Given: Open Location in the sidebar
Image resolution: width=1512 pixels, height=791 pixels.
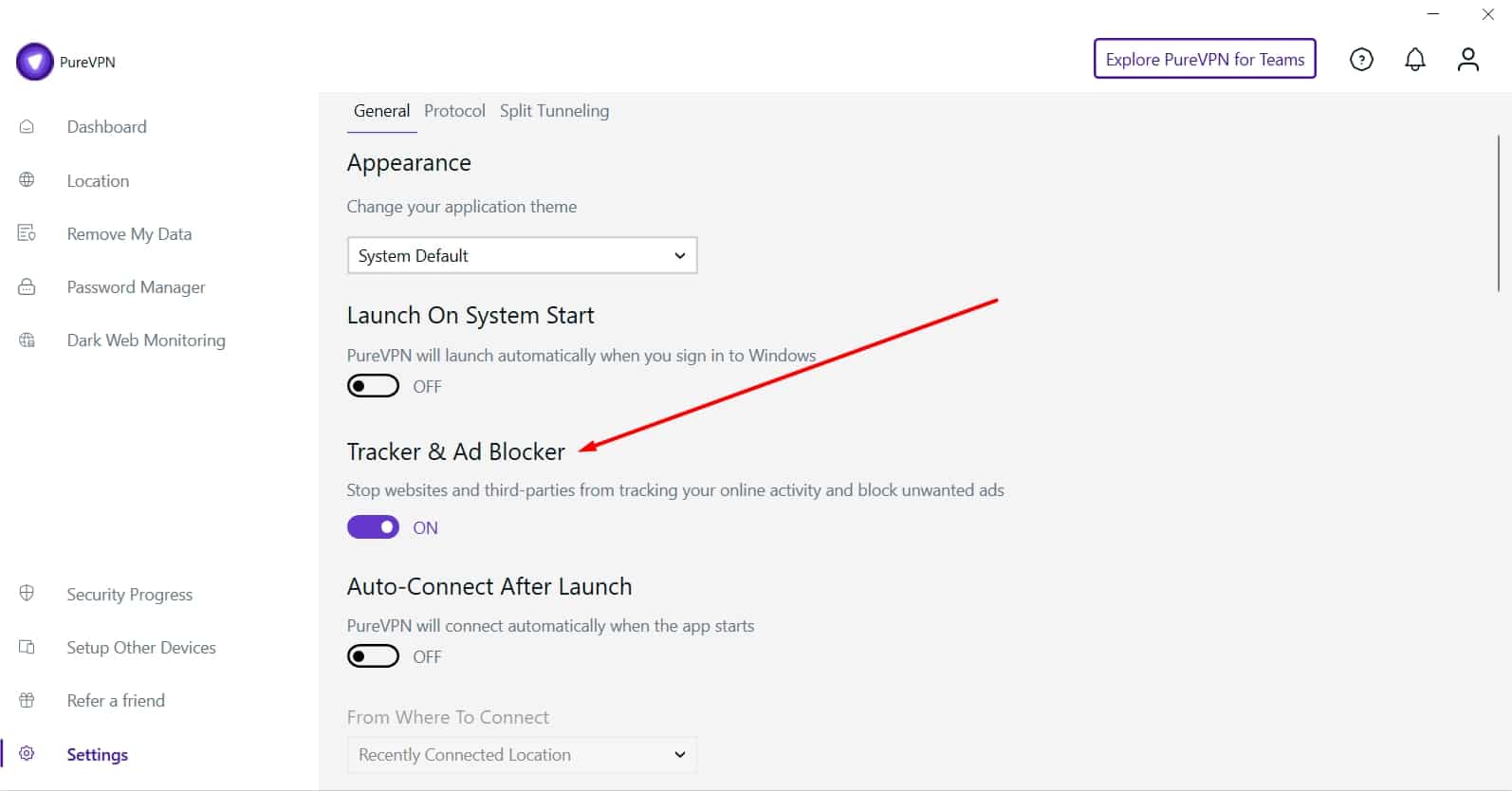Looking at the screenshot, I should click(98, 180).
